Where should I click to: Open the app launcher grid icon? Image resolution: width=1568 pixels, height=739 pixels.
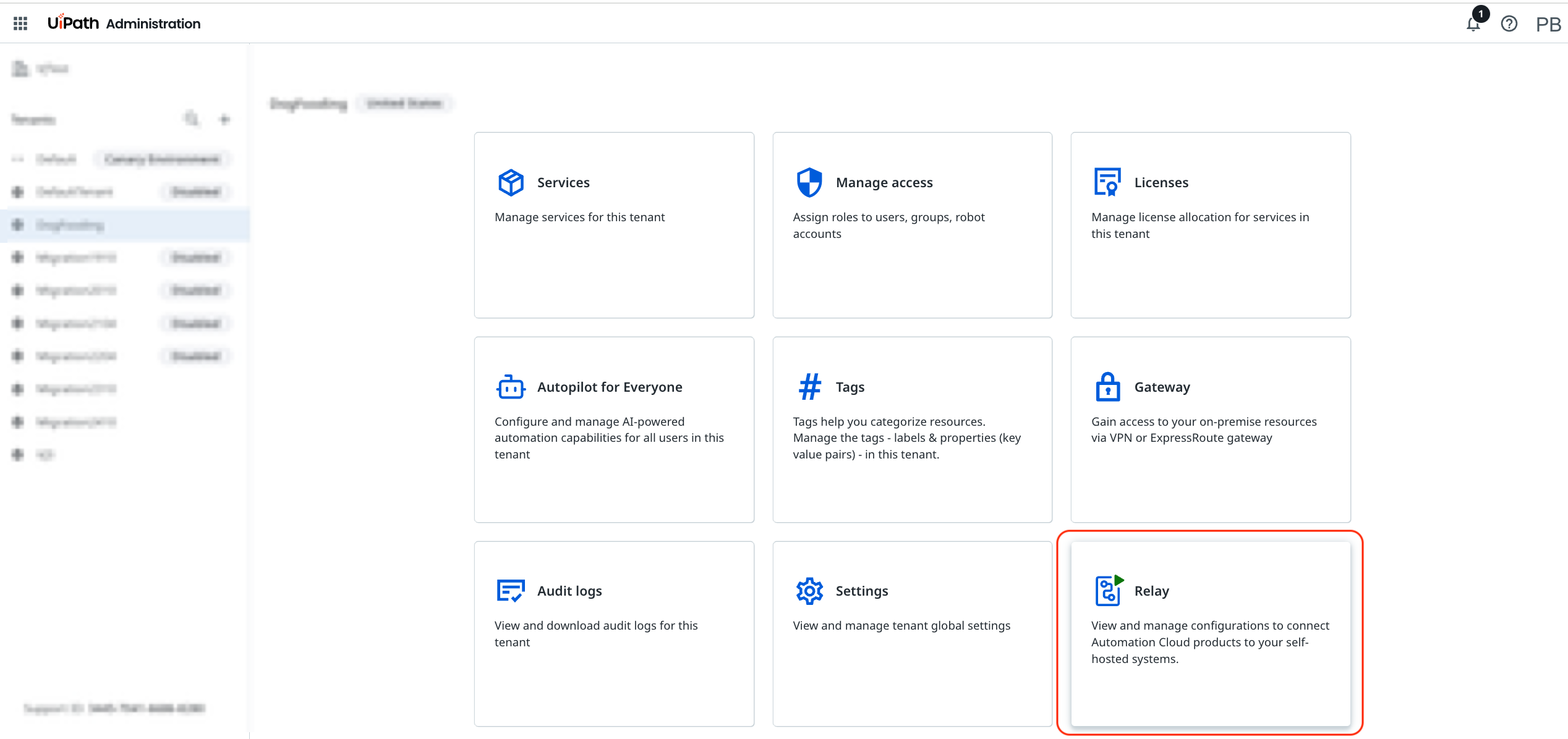tap(20, 23)
